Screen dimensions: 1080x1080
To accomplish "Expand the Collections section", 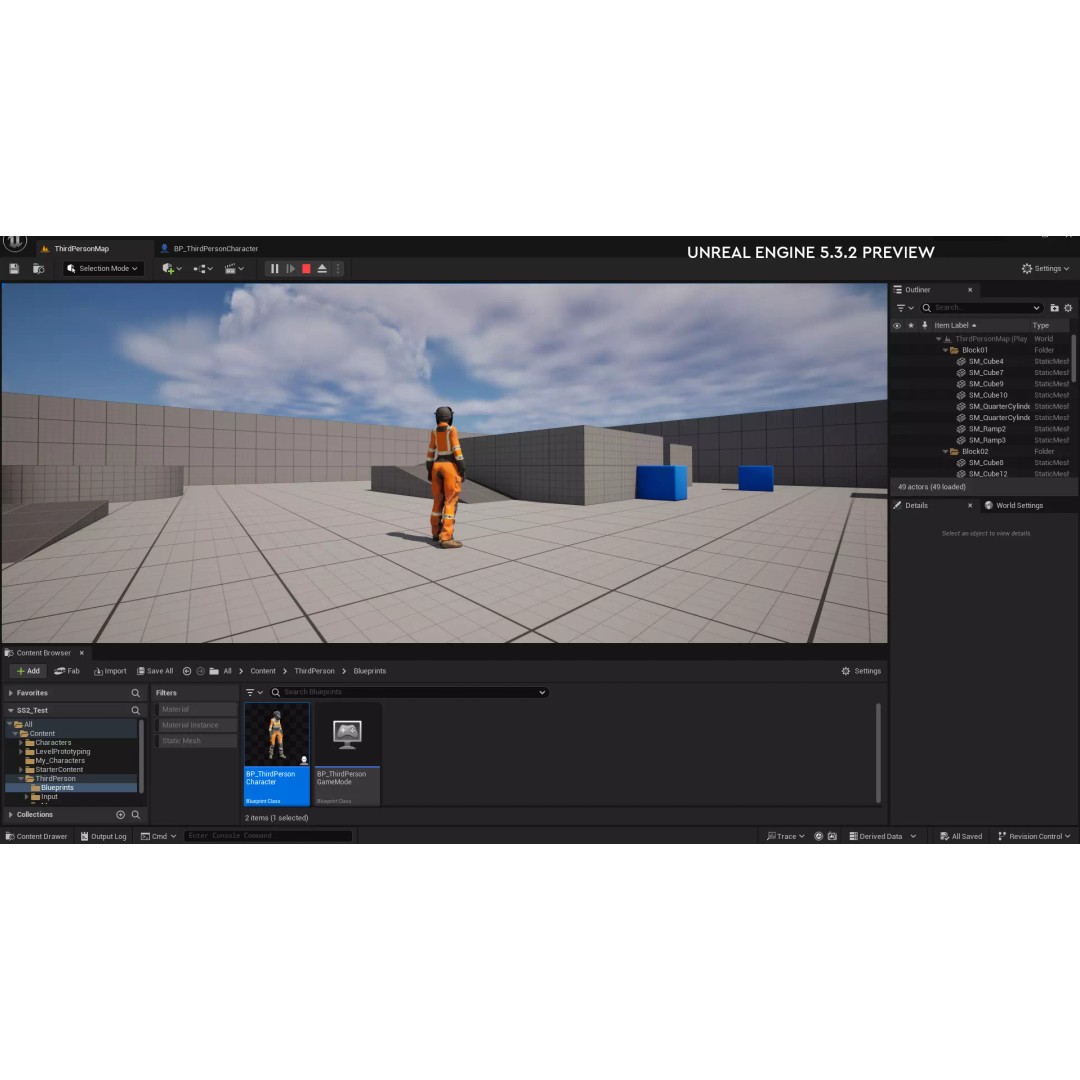I will [x=10, y=815].
